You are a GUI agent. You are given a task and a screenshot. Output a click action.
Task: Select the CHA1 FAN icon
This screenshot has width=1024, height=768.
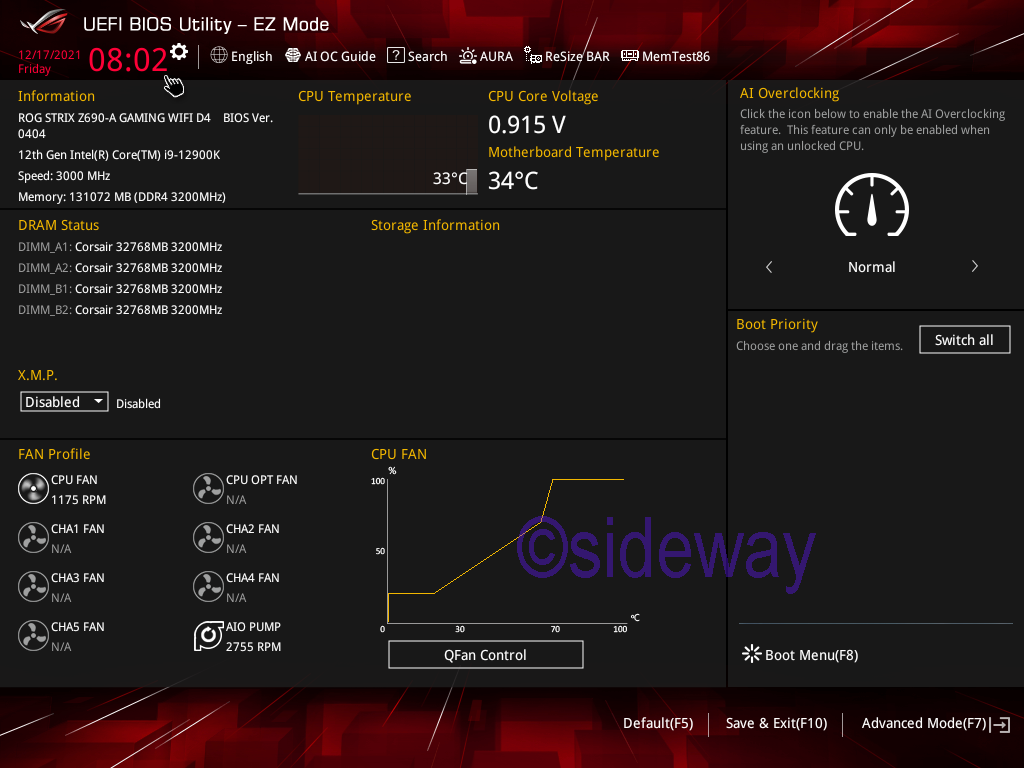point(33,538)
